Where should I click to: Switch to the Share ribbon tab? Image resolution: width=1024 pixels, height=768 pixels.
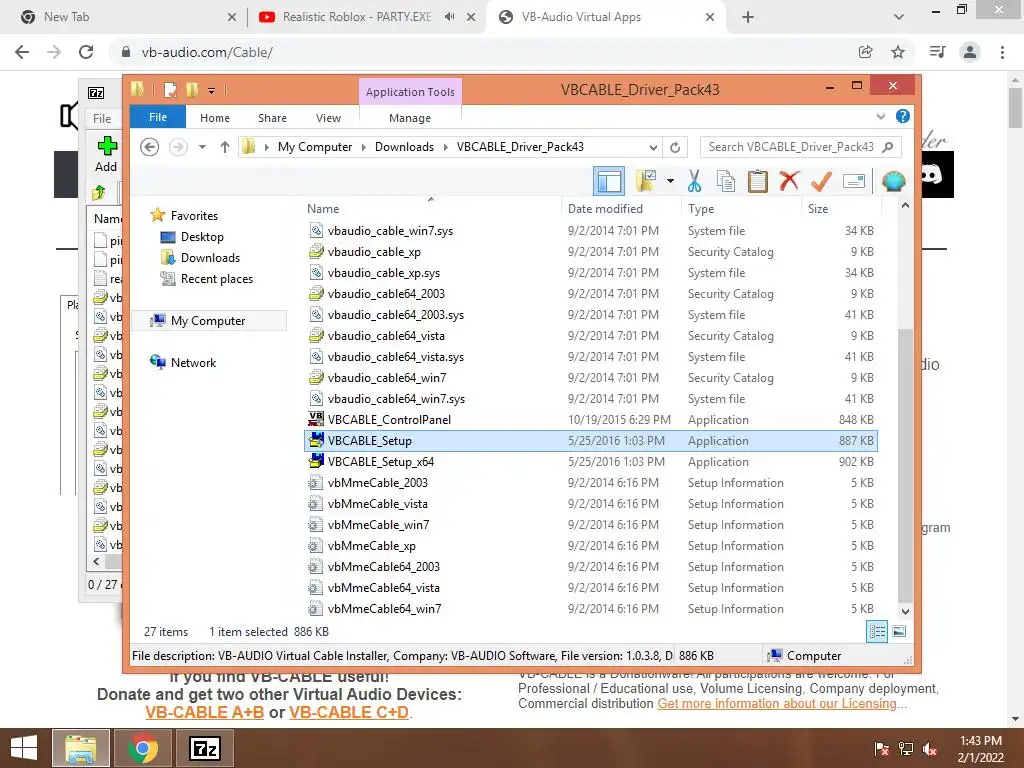(x=272, y=118)
